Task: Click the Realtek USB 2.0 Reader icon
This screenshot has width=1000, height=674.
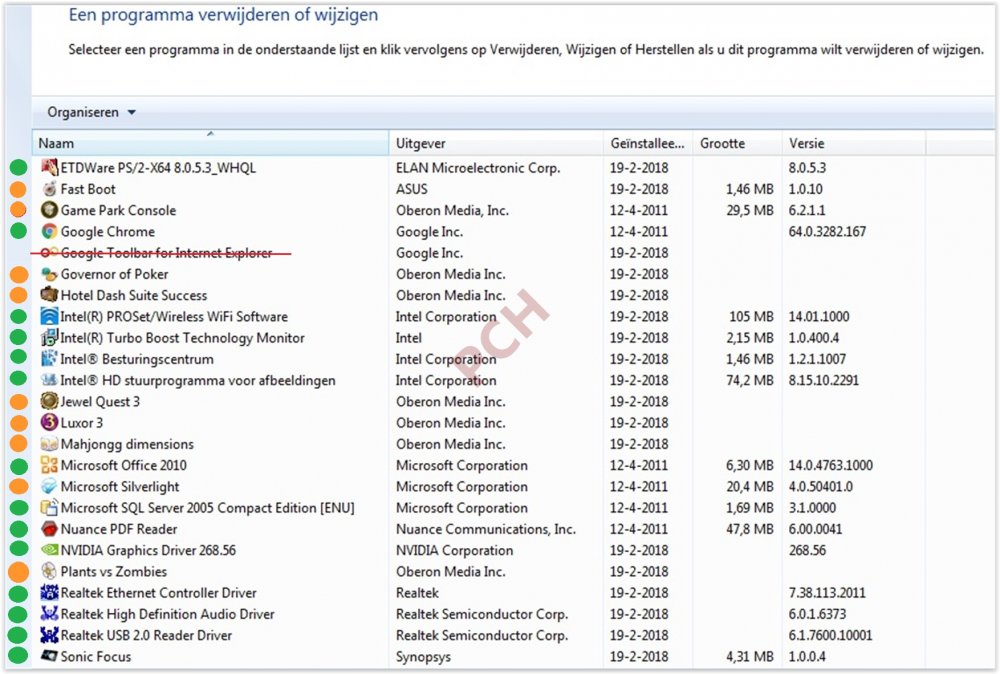Action: tap(49, 635)
